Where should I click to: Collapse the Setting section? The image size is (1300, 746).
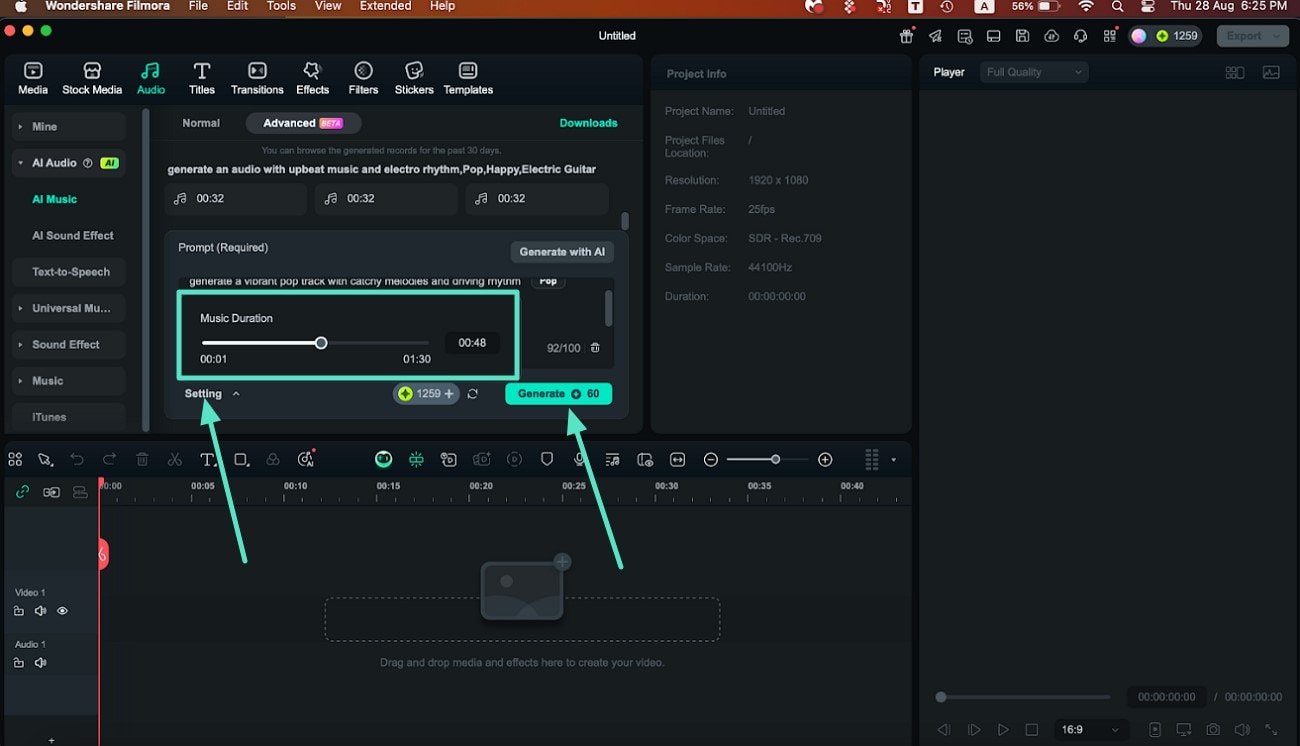[212, 394]
